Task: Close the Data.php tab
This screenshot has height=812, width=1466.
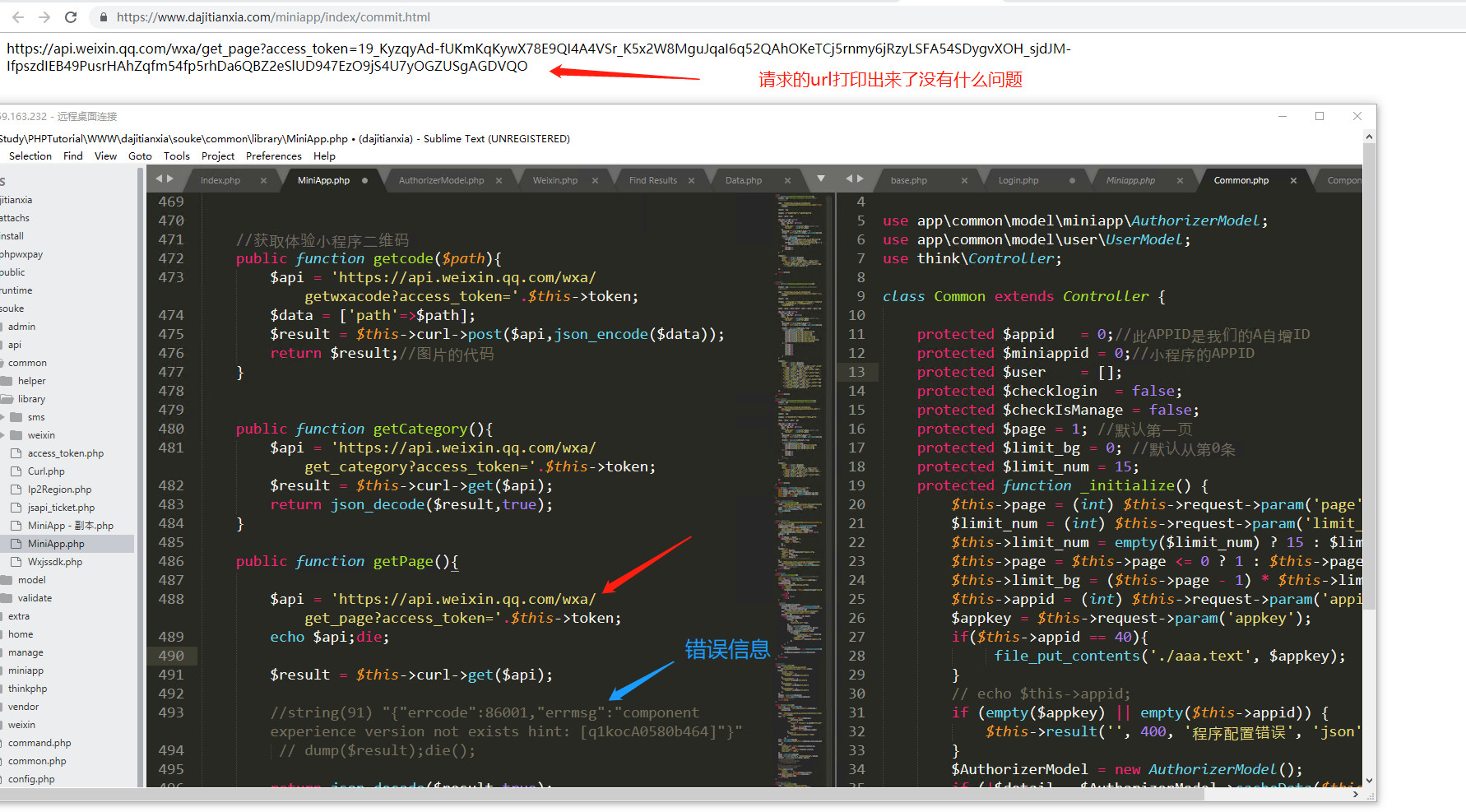Action: point(787,180)
